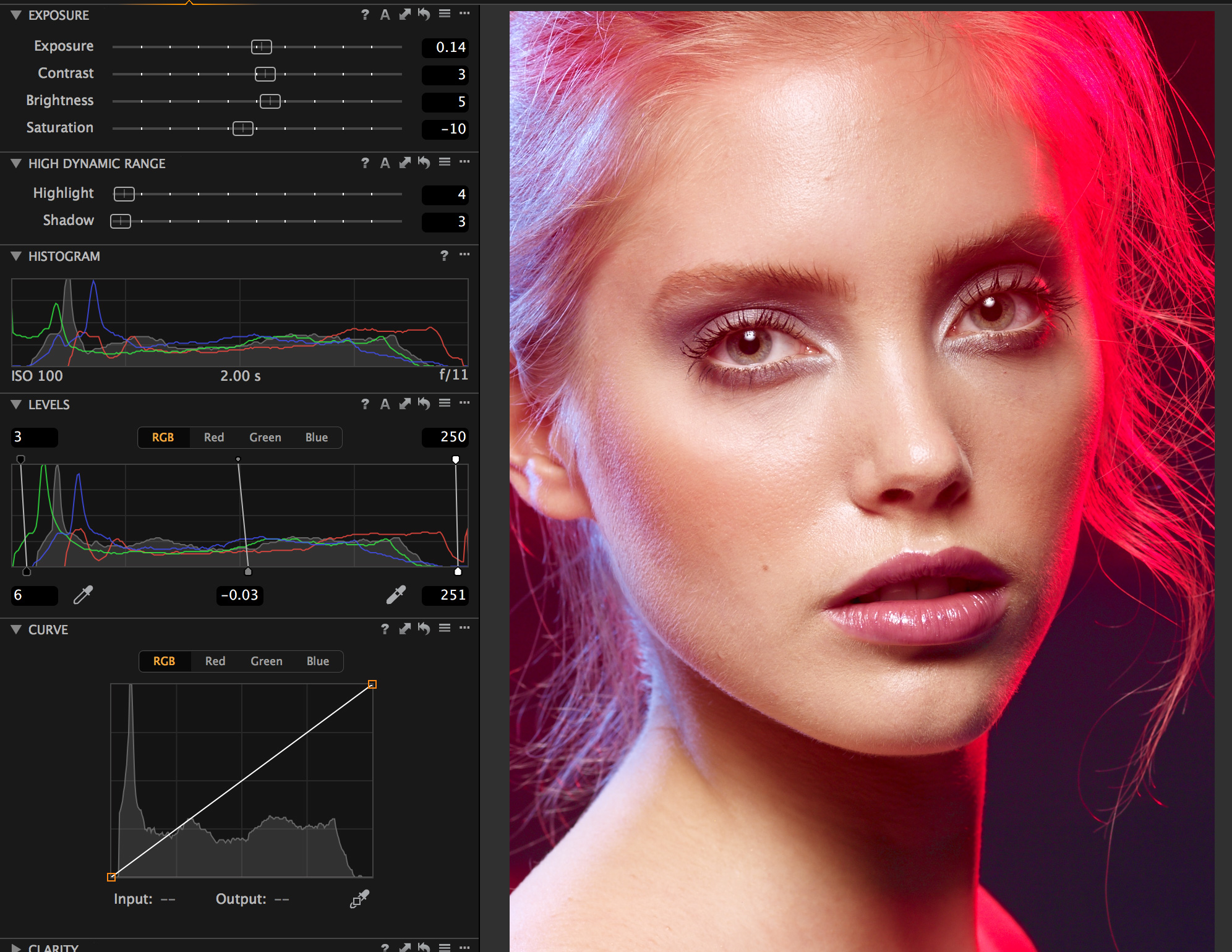Open Levels presets list icon
This screenshot has width=1232, height=952.
(445, 403)
